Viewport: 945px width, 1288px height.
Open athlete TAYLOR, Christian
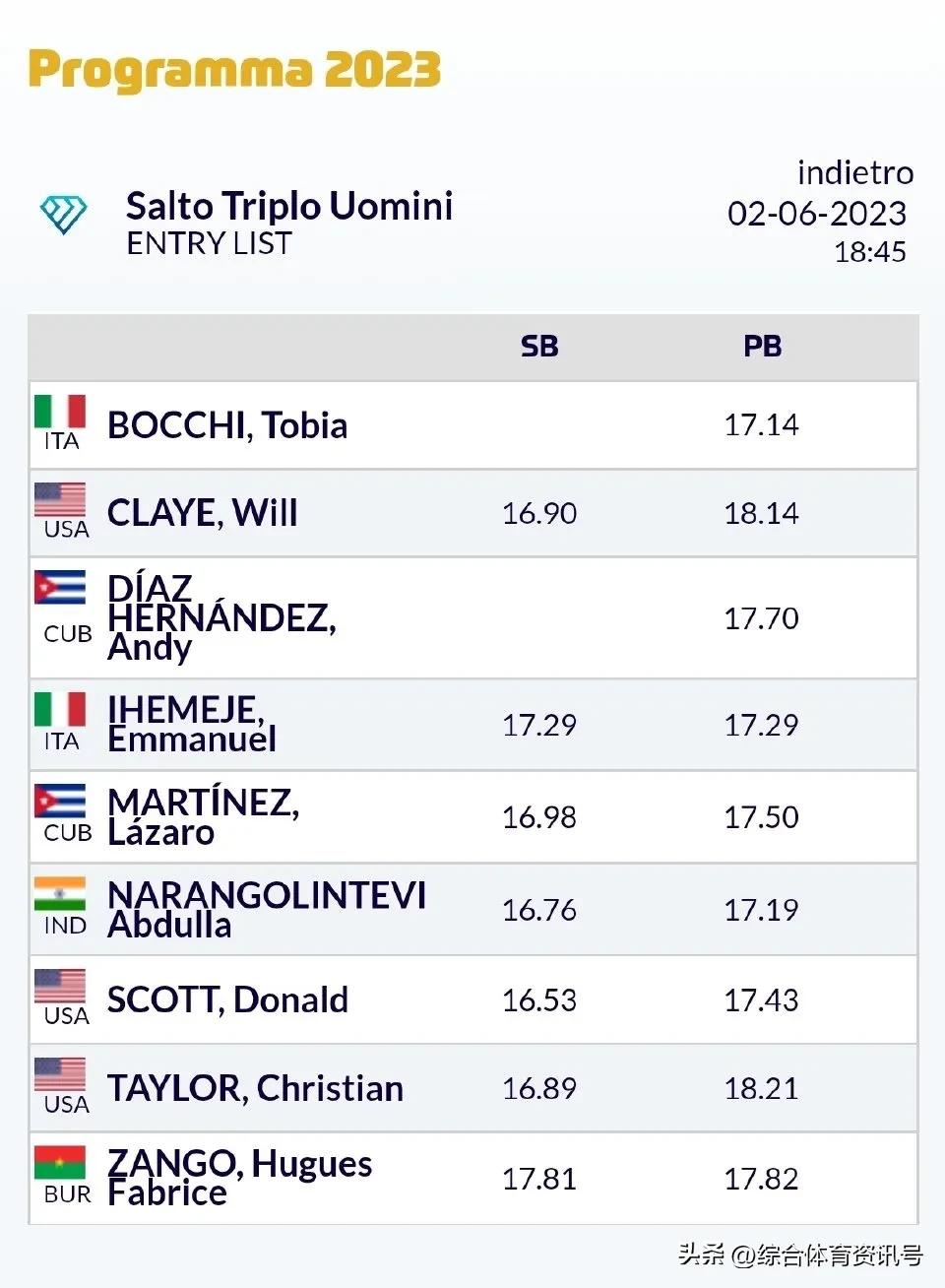(255, 1088)
